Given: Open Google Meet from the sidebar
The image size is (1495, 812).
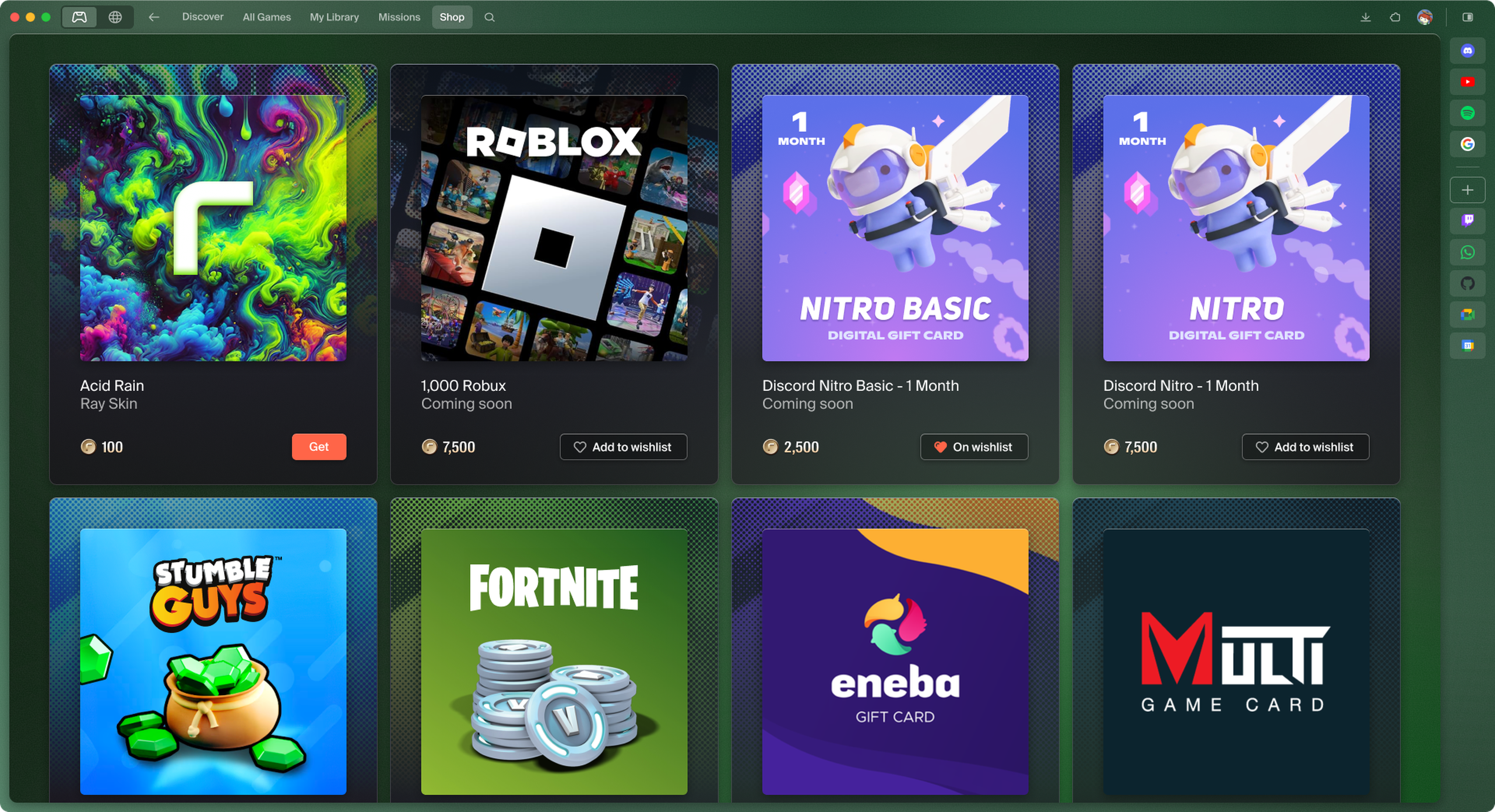Looking at the screenshot, I should (1468, 315).
